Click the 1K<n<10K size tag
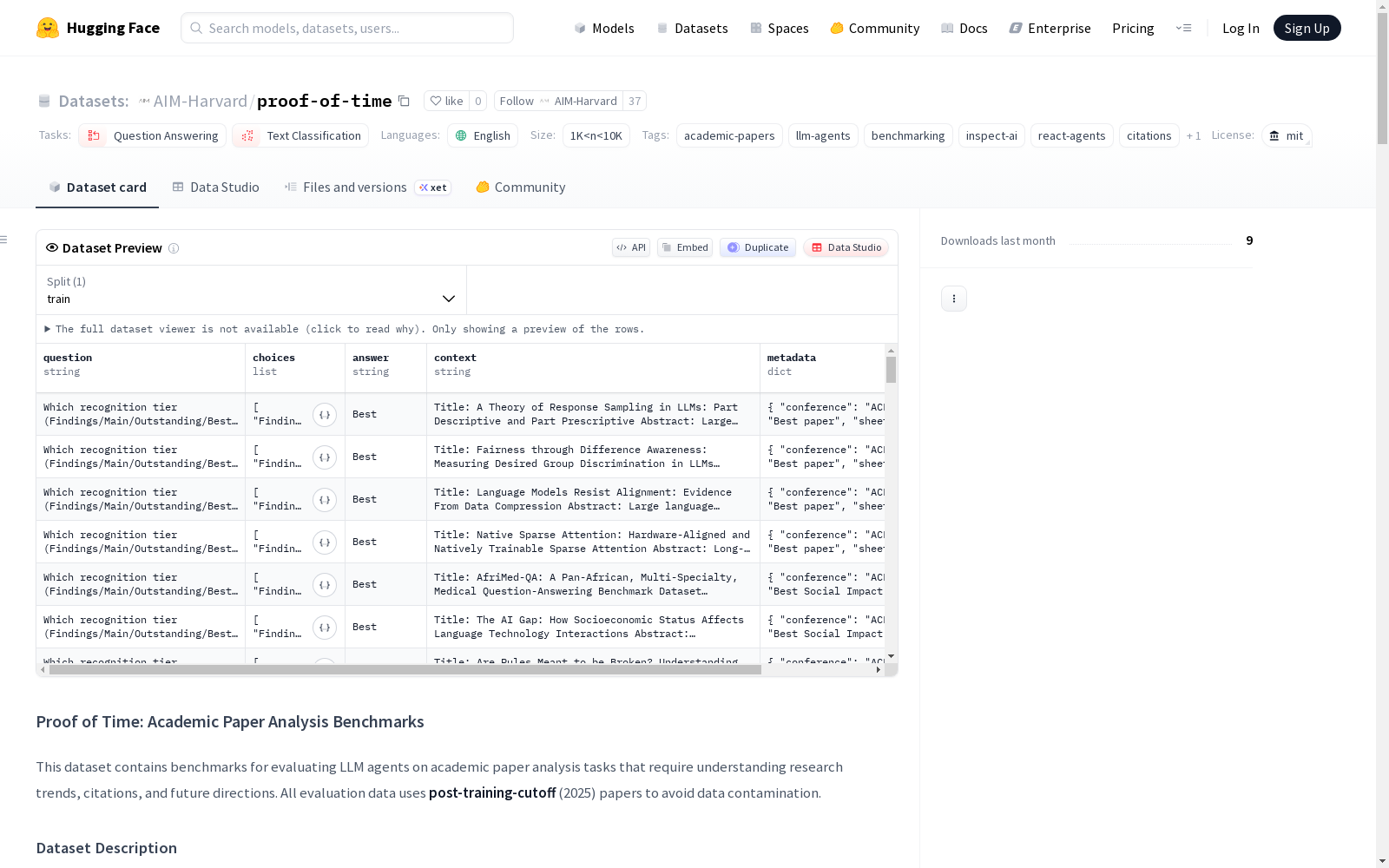The width and height of the screenshot is (1389, 868). pos(596,135)
